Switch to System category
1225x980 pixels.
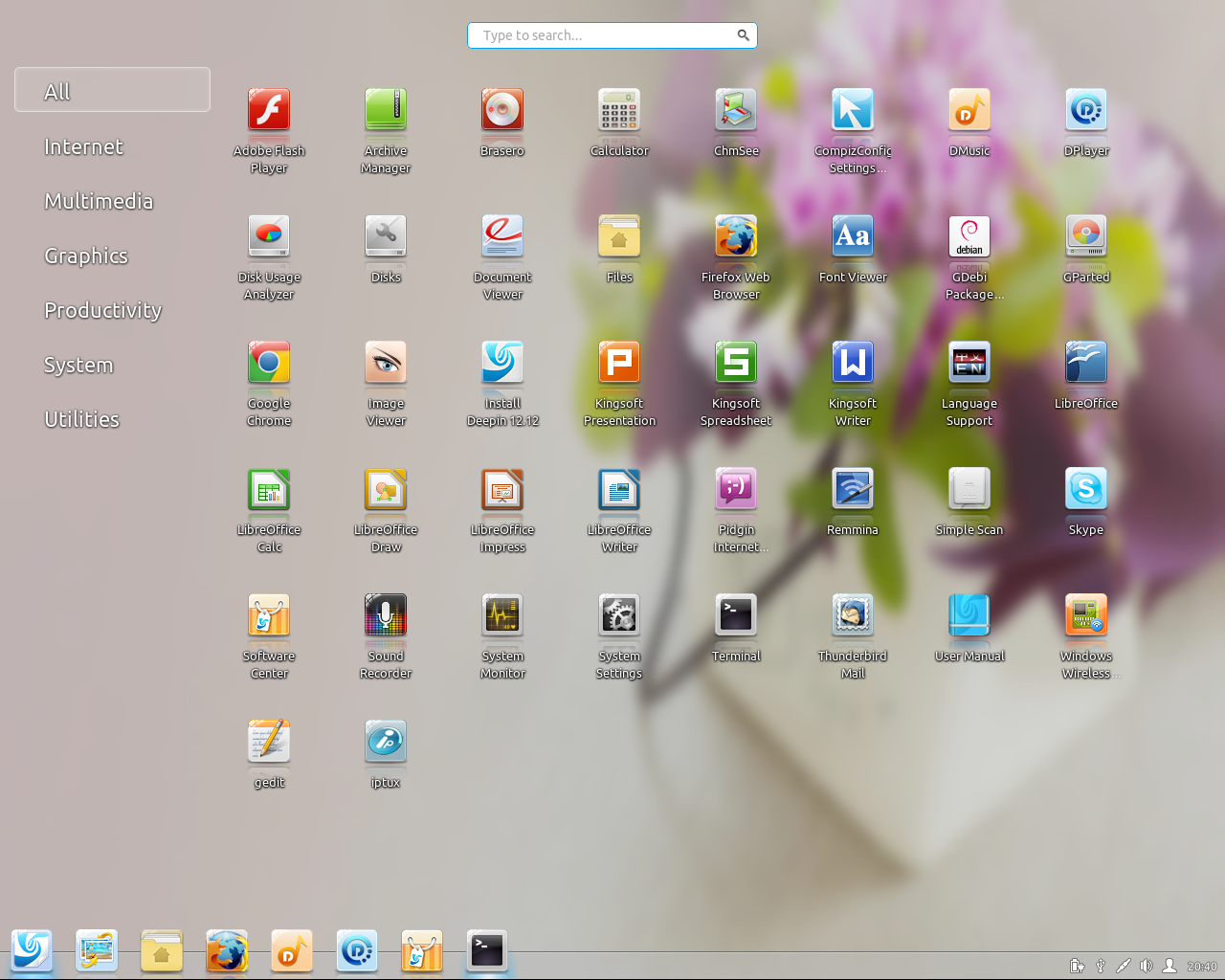[78, 365]
